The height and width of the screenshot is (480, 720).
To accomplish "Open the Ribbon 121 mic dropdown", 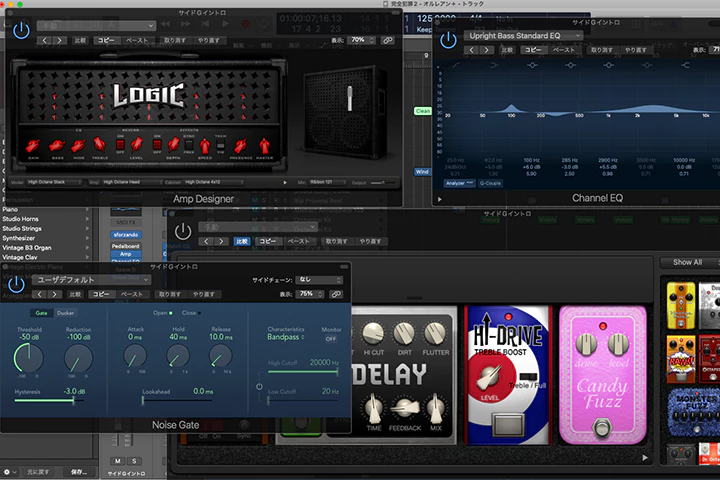I will tap(327, 182).
